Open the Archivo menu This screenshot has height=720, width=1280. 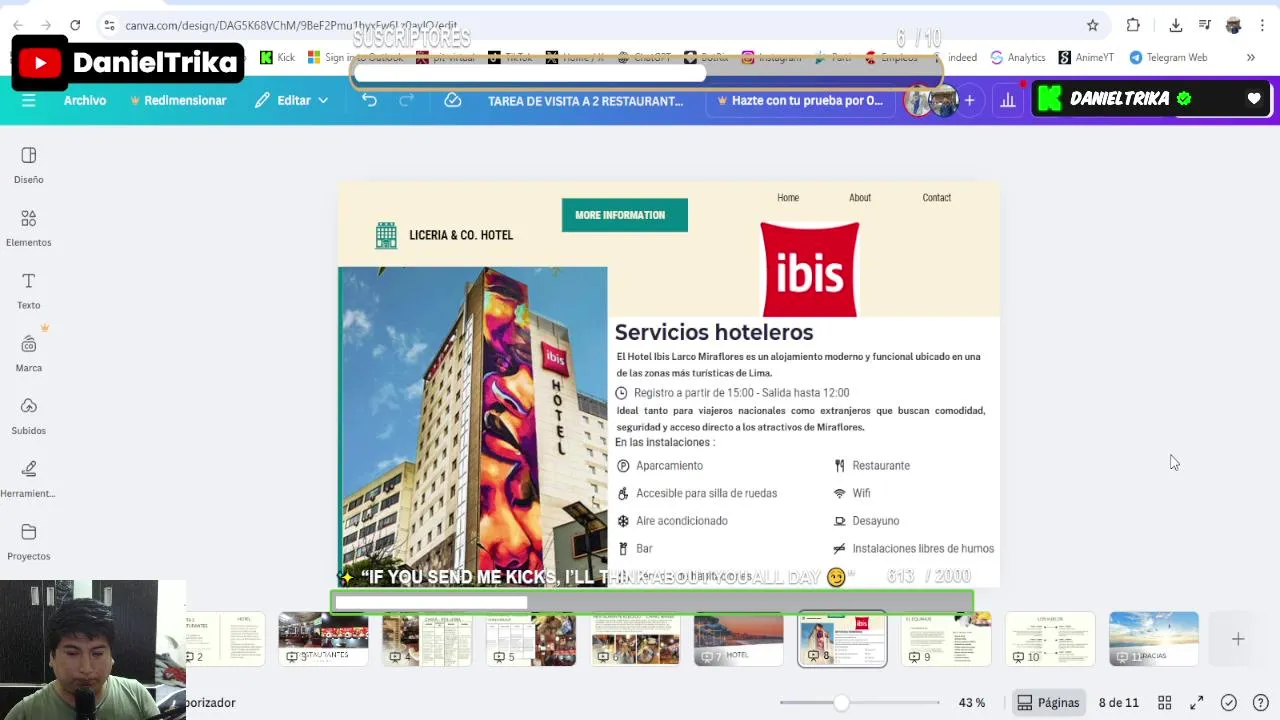pos(85,100)
